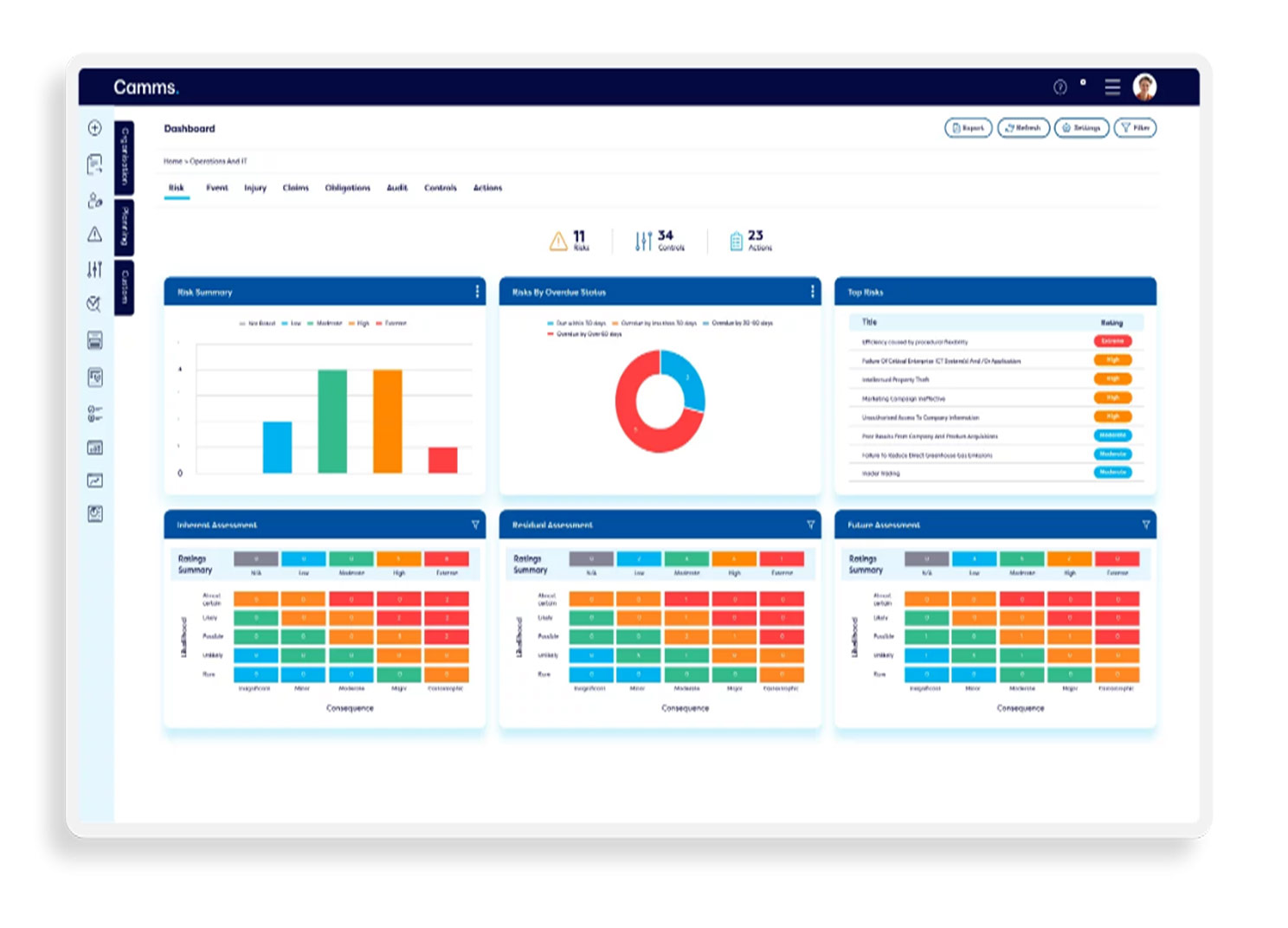Image resolution: width=1288 pixels, height=928 pixels.
Task: Open the checklist icon in sidebar
Action: [95, 414]
